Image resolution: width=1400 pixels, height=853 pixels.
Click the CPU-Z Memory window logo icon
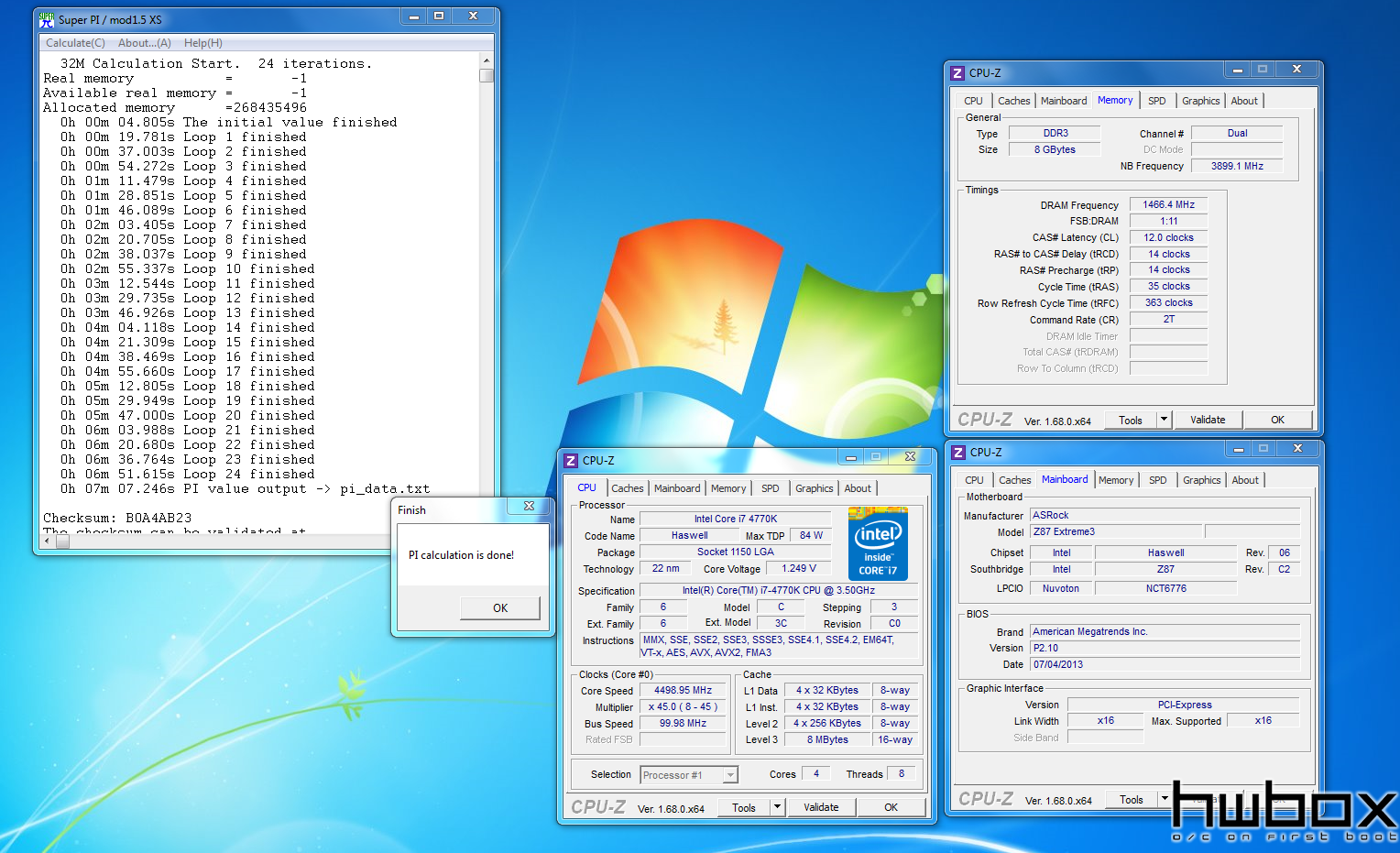coord(957,72)
